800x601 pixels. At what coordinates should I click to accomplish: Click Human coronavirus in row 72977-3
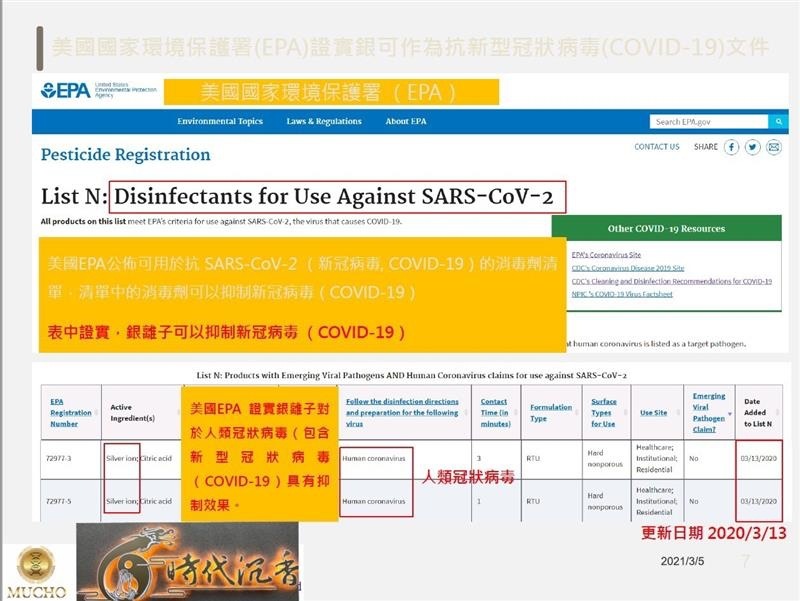click(373, 458)
